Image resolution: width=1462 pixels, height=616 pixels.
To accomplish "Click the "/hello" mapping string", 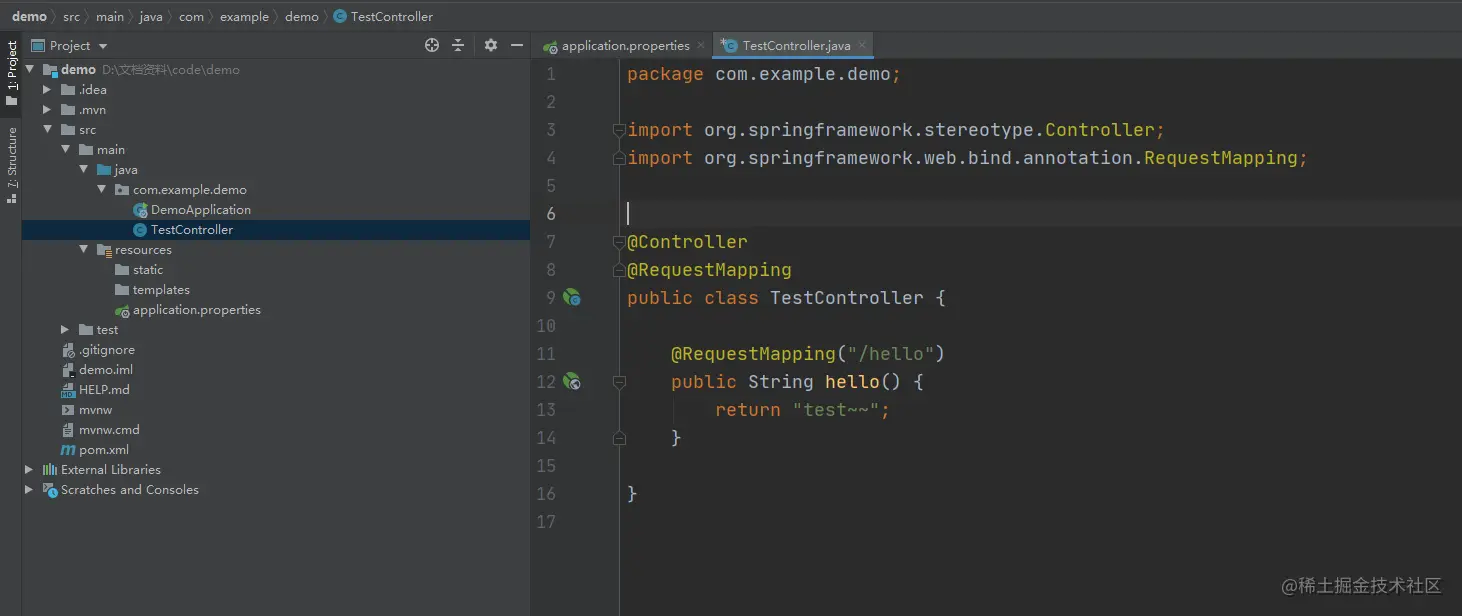I will (x=891, y=353).
